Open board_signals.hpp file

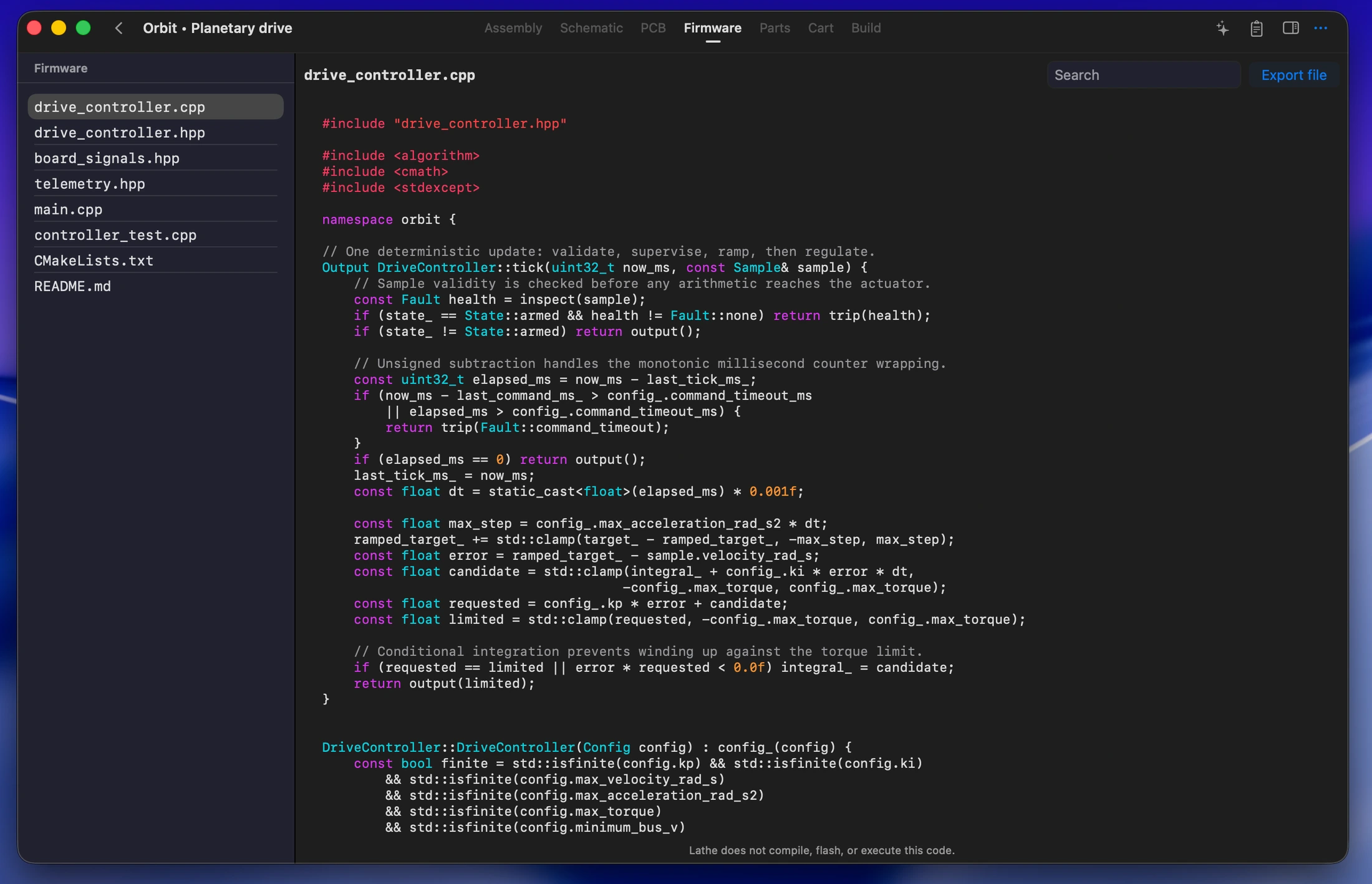[x=155, y=158]
